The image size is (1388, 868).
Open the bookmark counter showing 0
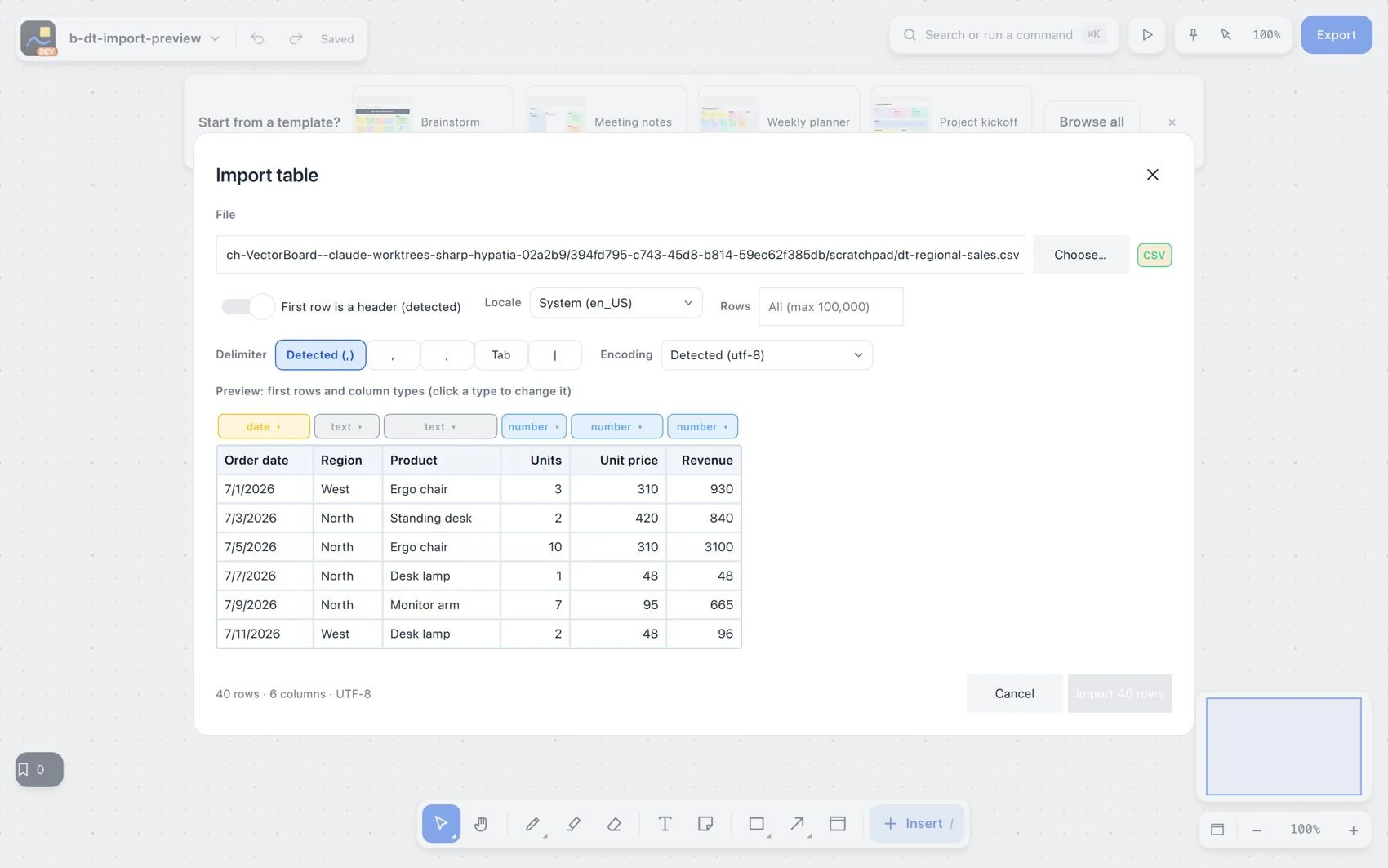[39, 769]
